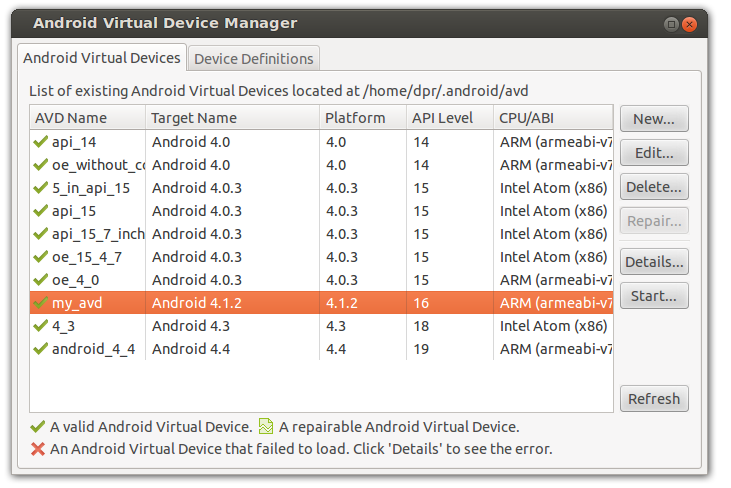This screenshot has height=488, width=731.
Task: Click the maximize window button in title bar
Action: coord(671,24)
